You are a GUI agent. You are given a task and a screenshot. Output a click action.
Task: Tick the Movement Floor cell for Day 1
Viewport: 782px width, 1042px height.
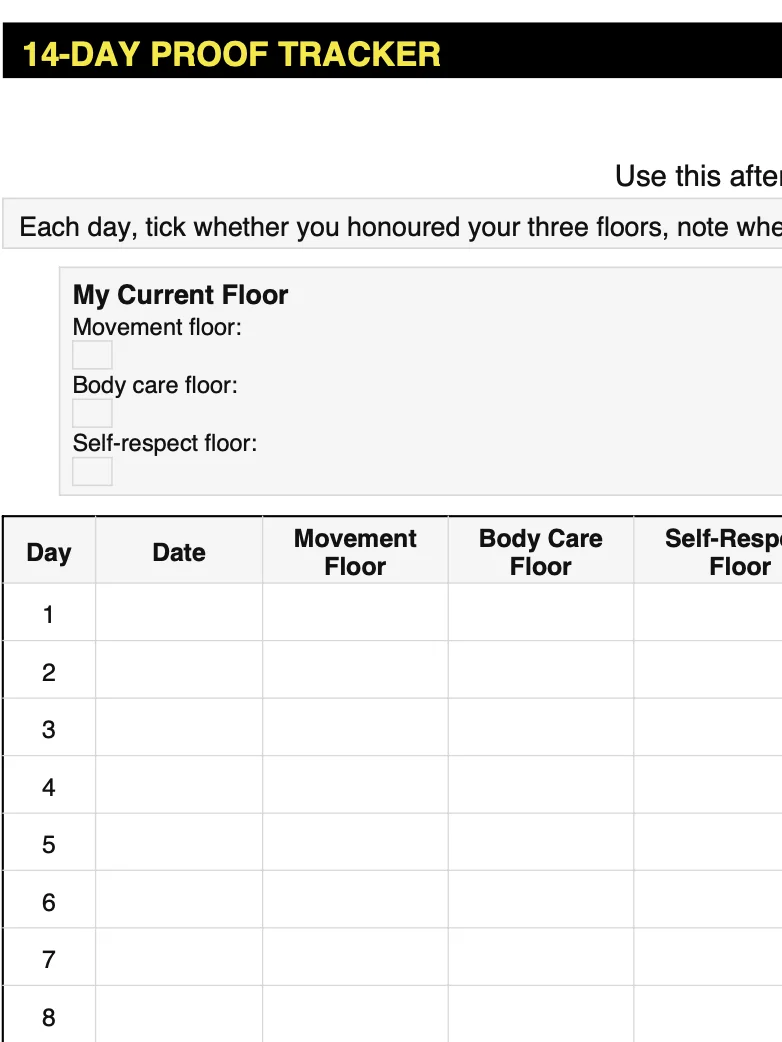coord(355,612)
